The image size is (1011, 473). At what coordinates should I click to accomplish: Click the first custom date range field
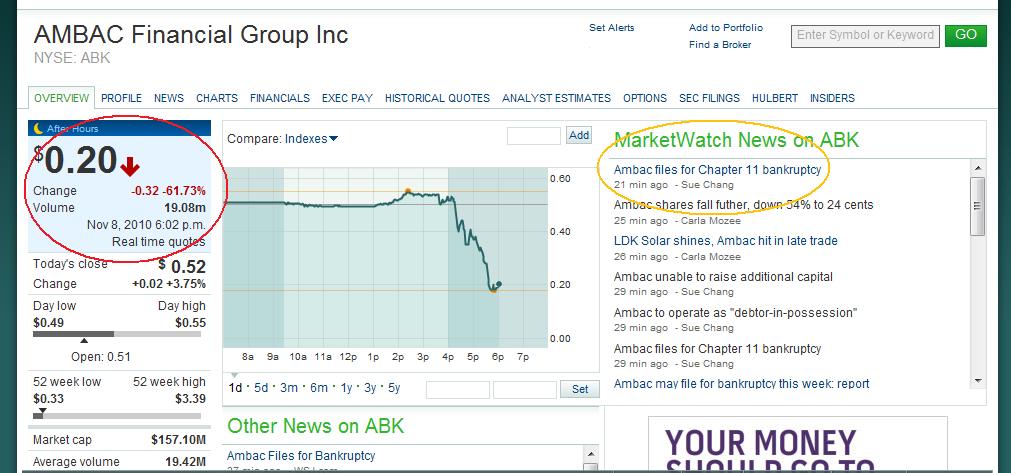(x=458, y=390)
